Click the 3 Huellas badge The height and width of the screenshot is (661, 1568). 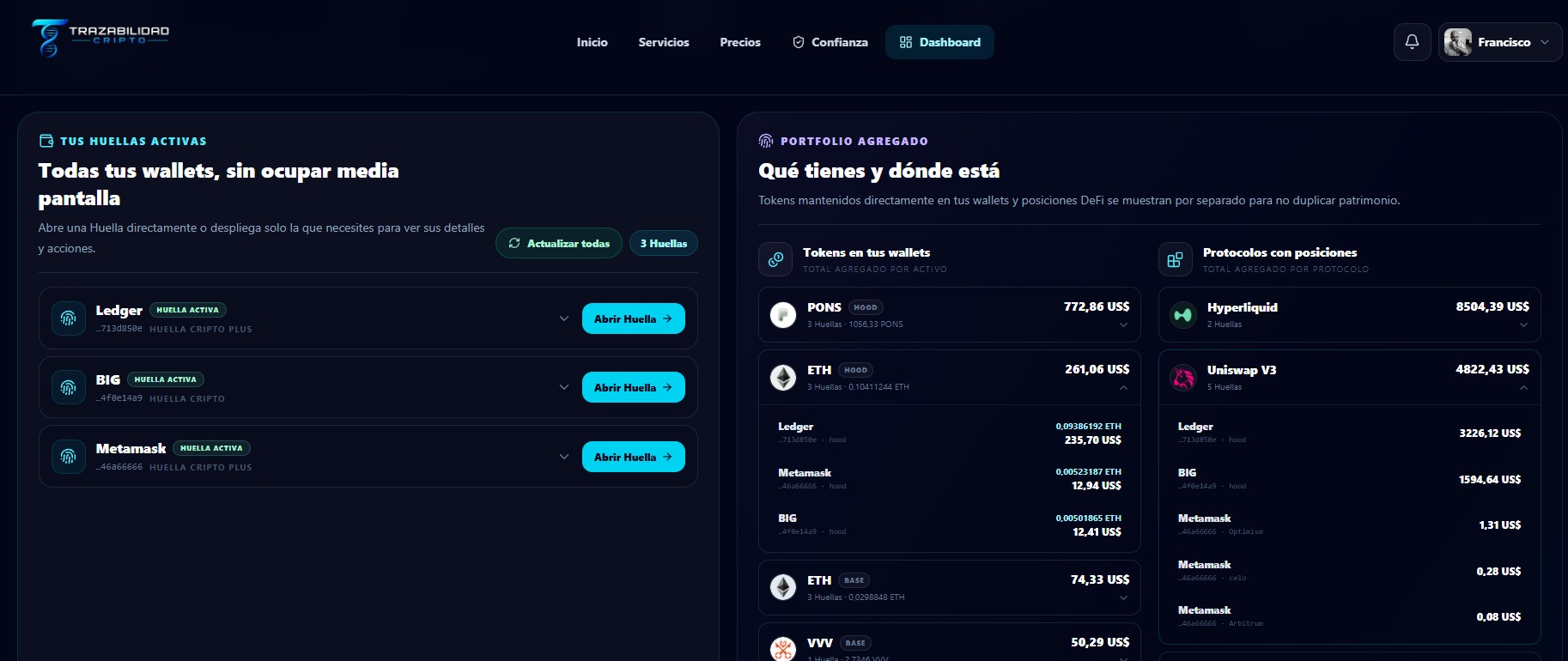pyautogui.click(x=664, y=244)
